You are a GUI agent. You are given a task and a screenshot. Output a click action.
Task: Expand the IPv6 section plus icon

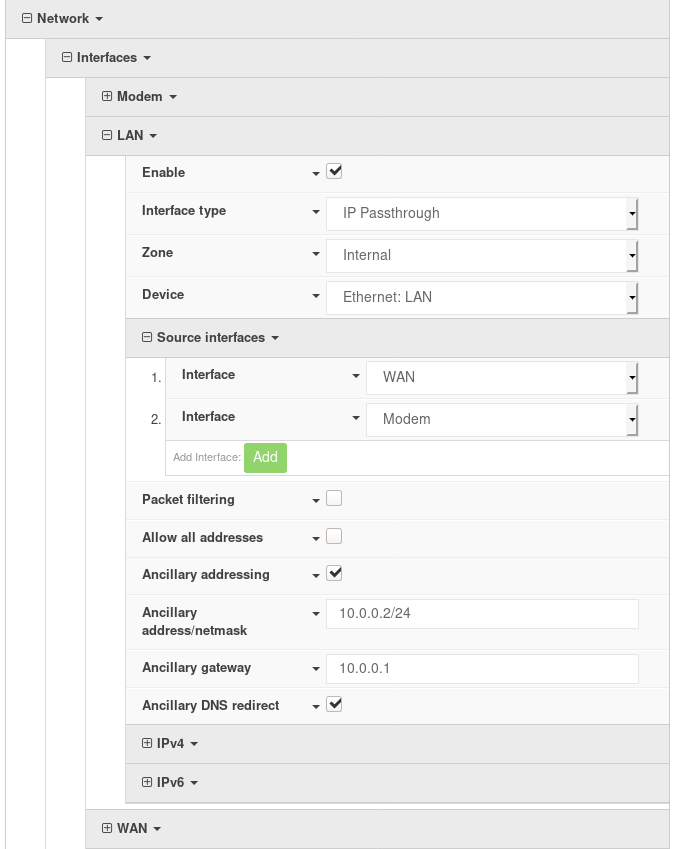click(147, 782)
